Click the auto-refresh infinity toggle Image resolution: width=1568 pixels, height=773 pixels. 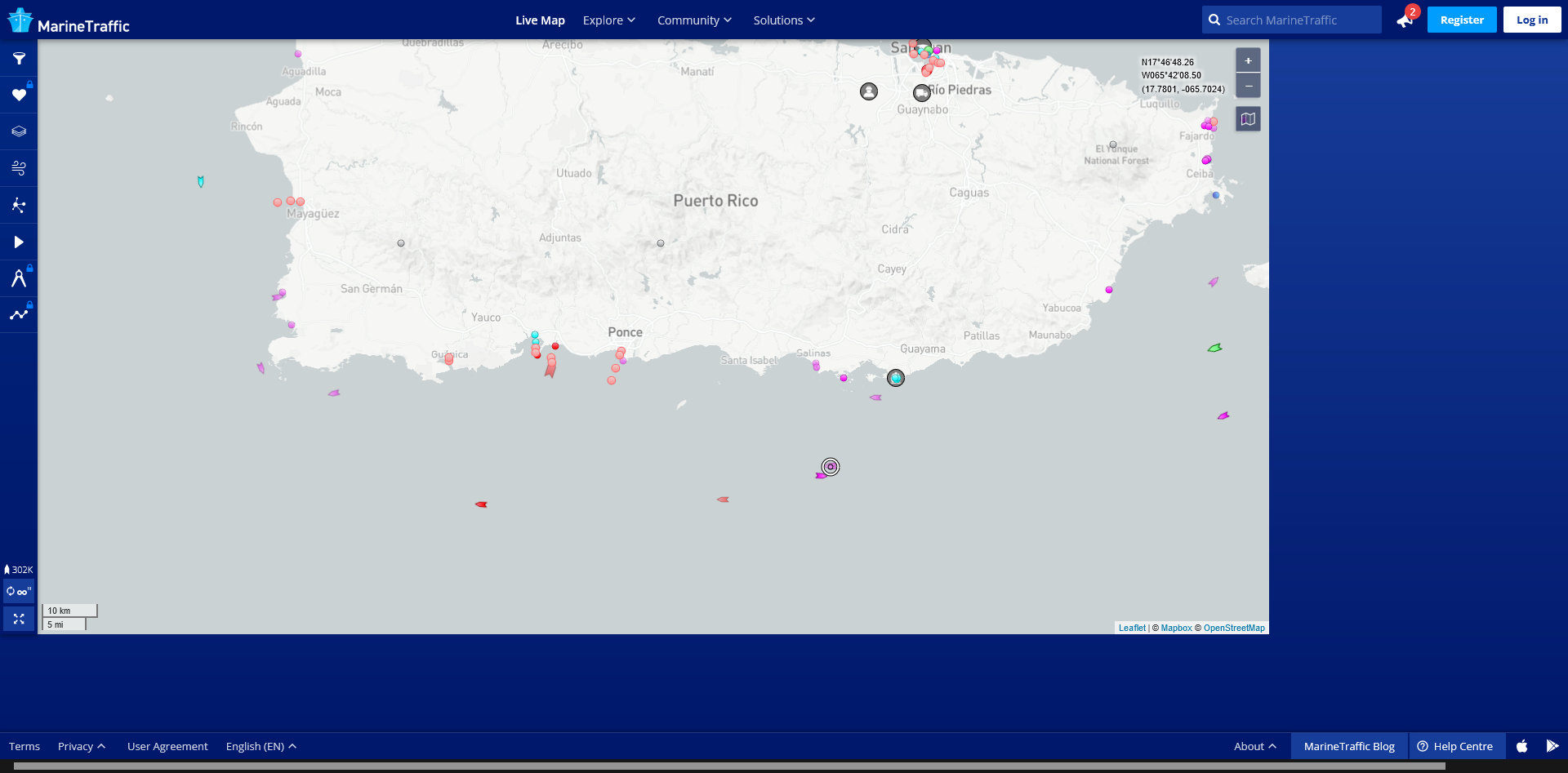[x=19, y=591]
